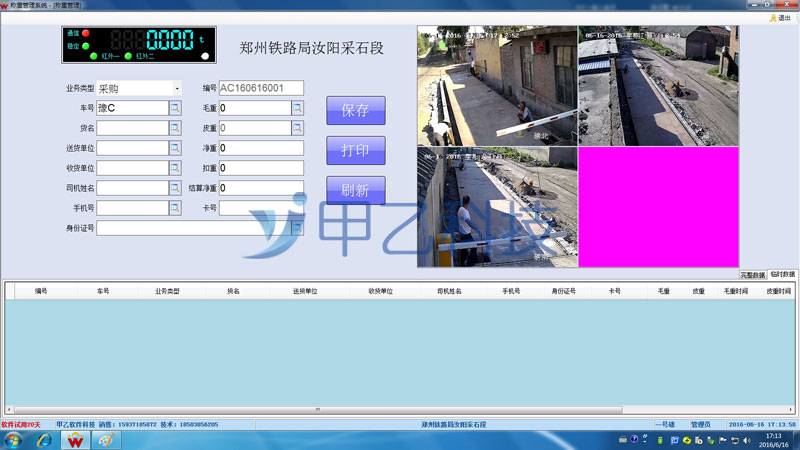This screenshot has width=800, height=450.
Task: Click the read icon beside 皮重 field
Action: click(297, 128)
